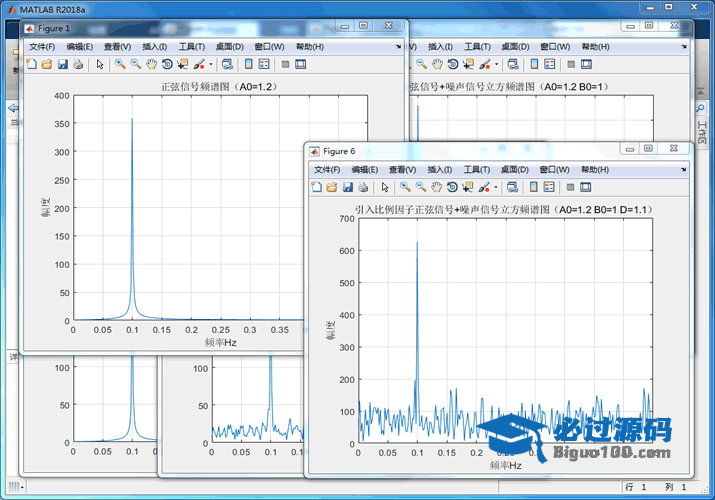The height and width of the screenshot is (500, 715).
Task: Expand brush options dropdown arrow in Figure 6
Action: click(495, 187)
